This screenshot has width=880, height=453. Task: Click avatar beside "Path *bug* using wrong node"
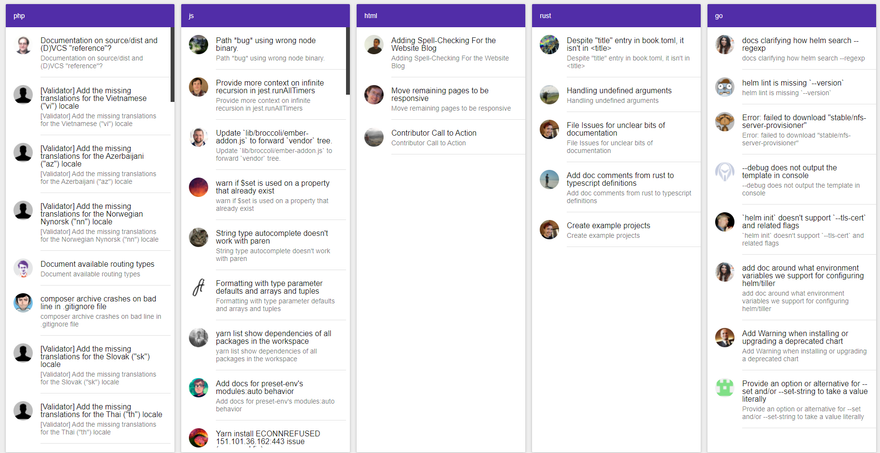pos(199,45)
